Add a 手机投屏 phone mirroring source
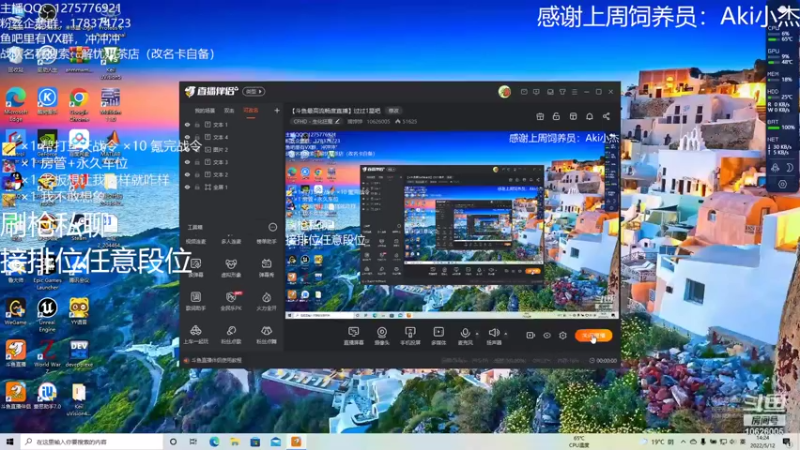 click(x=410, y=336)
